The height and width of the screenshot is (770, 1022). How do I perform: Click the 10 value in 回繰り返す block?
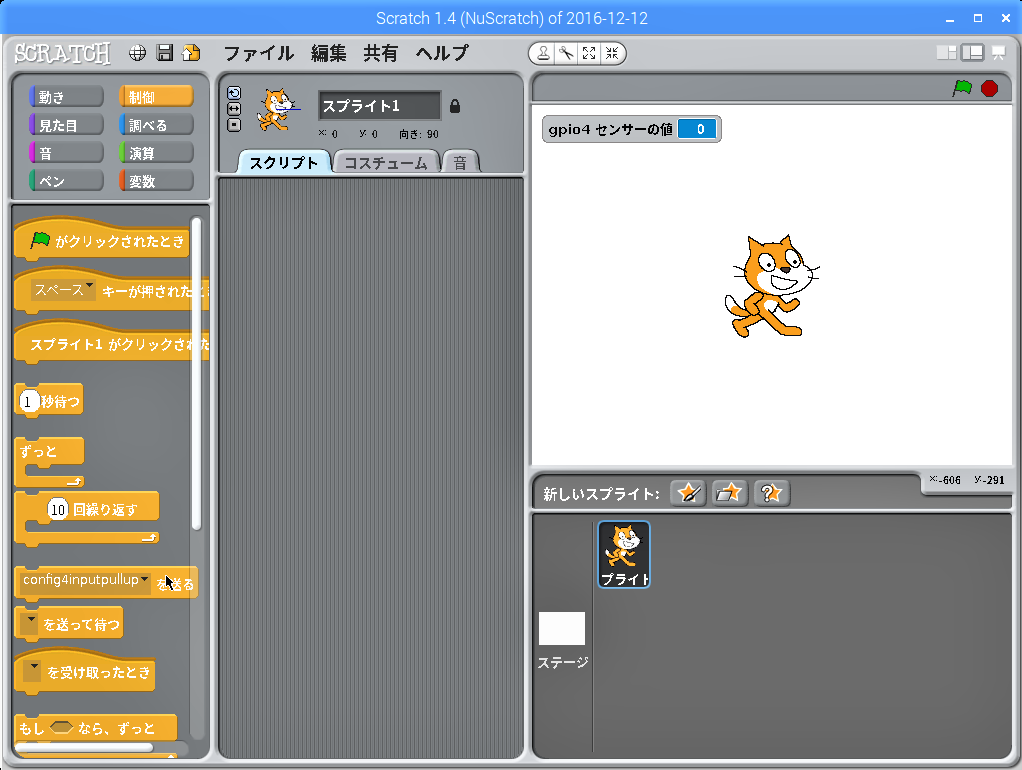point(58,509)
